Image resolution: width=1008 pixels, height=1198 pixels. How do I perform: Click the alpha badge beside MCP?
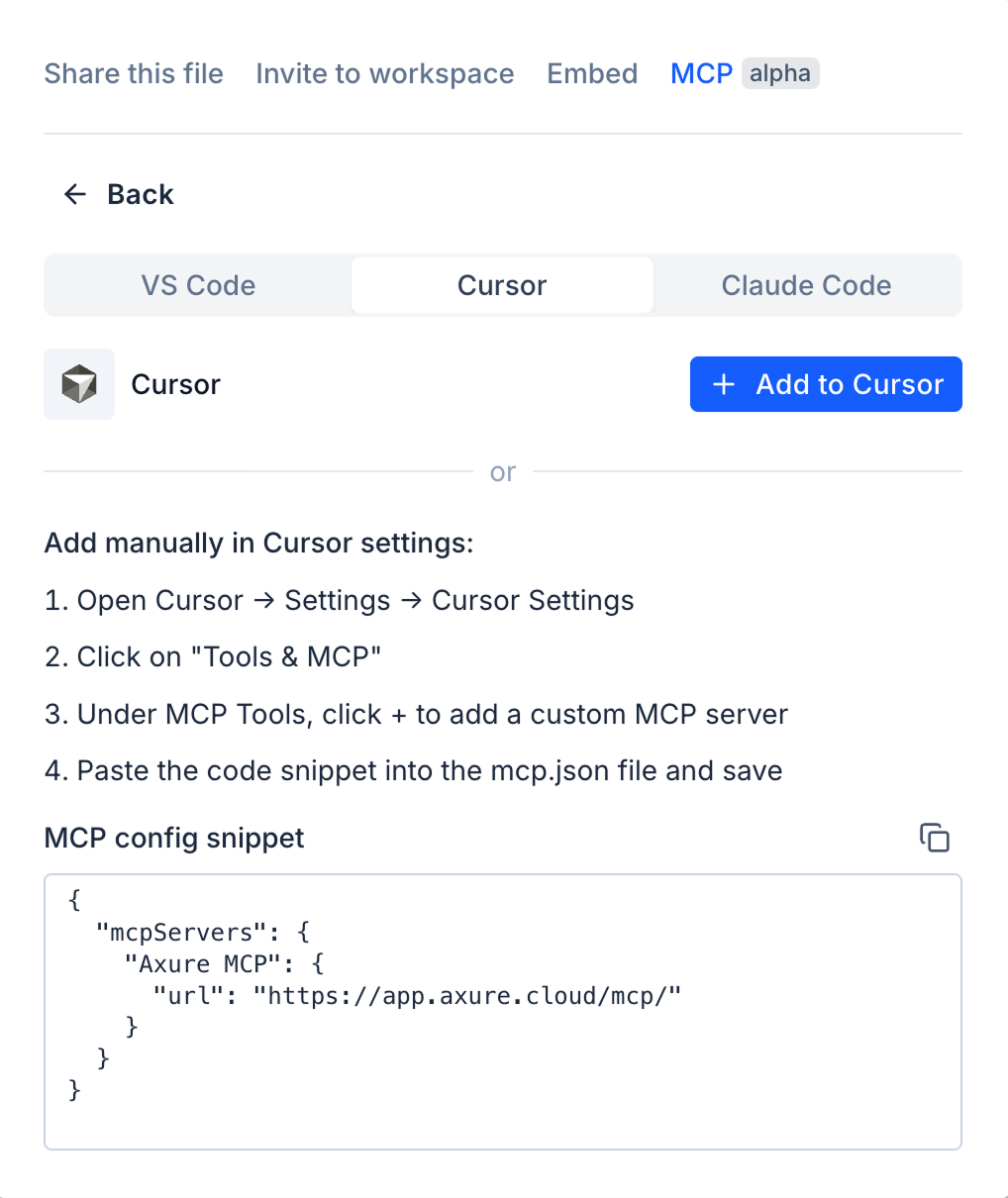click(780, 73)
